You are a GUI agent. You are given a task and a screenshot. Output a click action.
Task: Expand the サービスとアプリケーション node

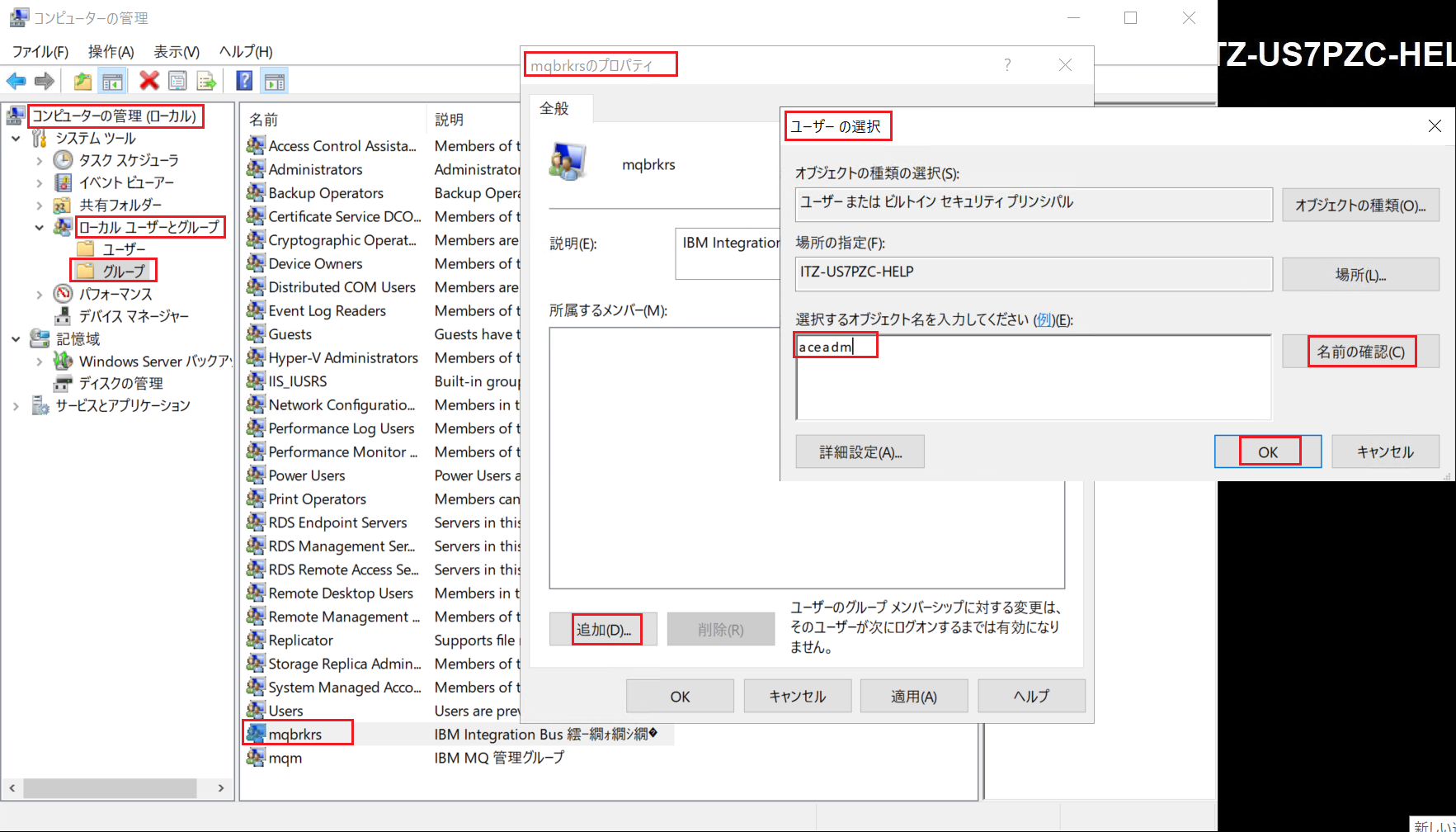(16, 405)
